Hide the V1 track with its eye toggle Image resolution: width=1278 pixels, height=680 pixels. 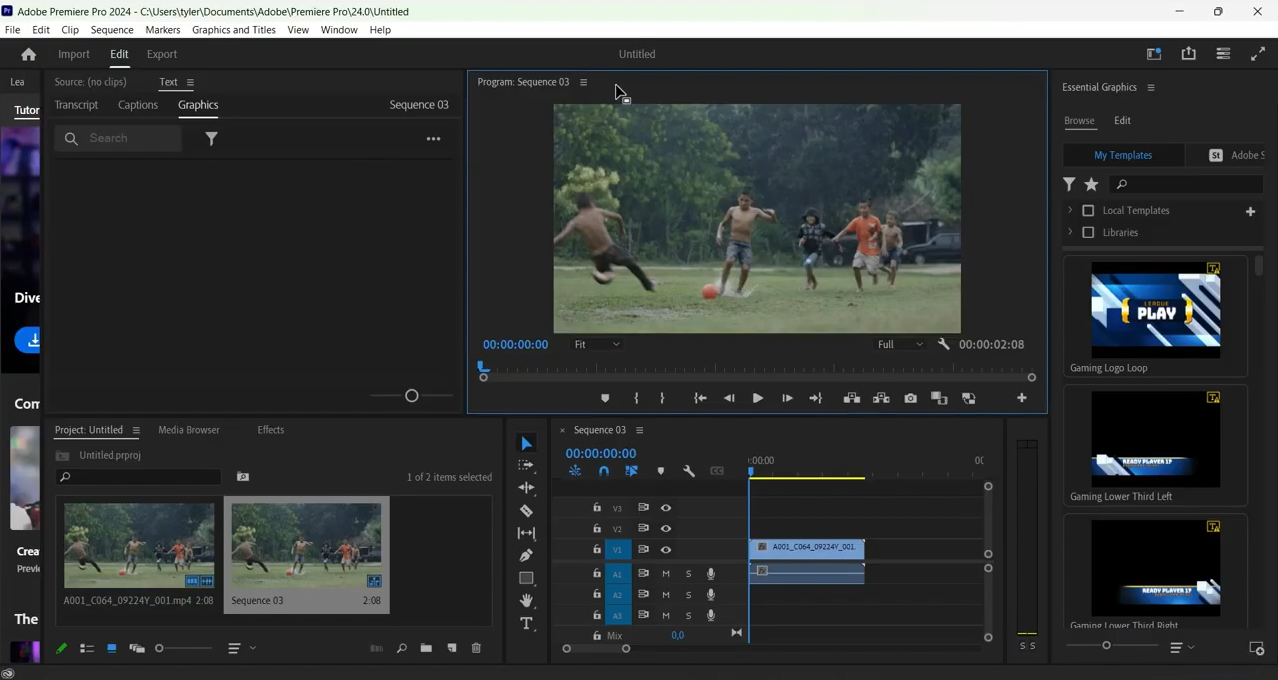[665, 549]
